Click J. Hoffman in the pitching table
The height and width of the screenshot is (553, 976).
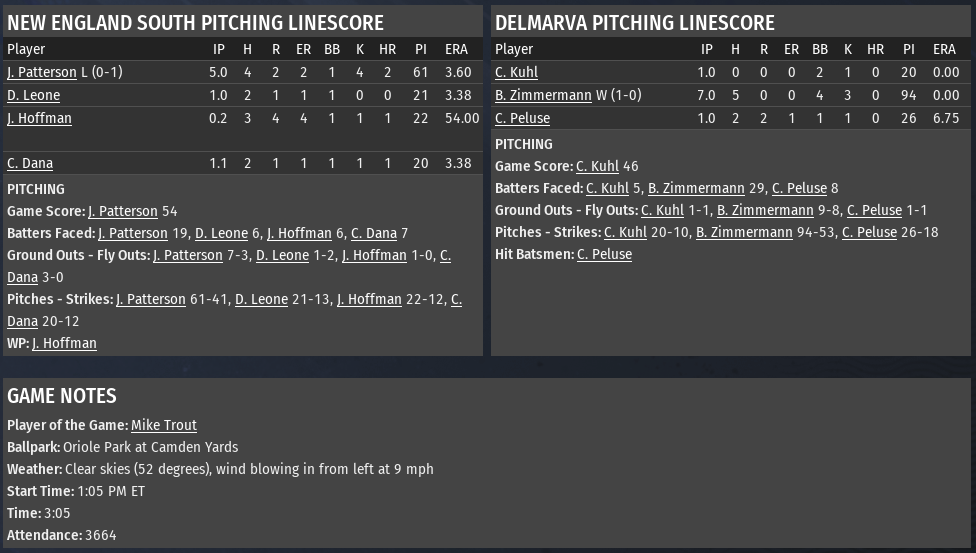[x=39, y=118]
